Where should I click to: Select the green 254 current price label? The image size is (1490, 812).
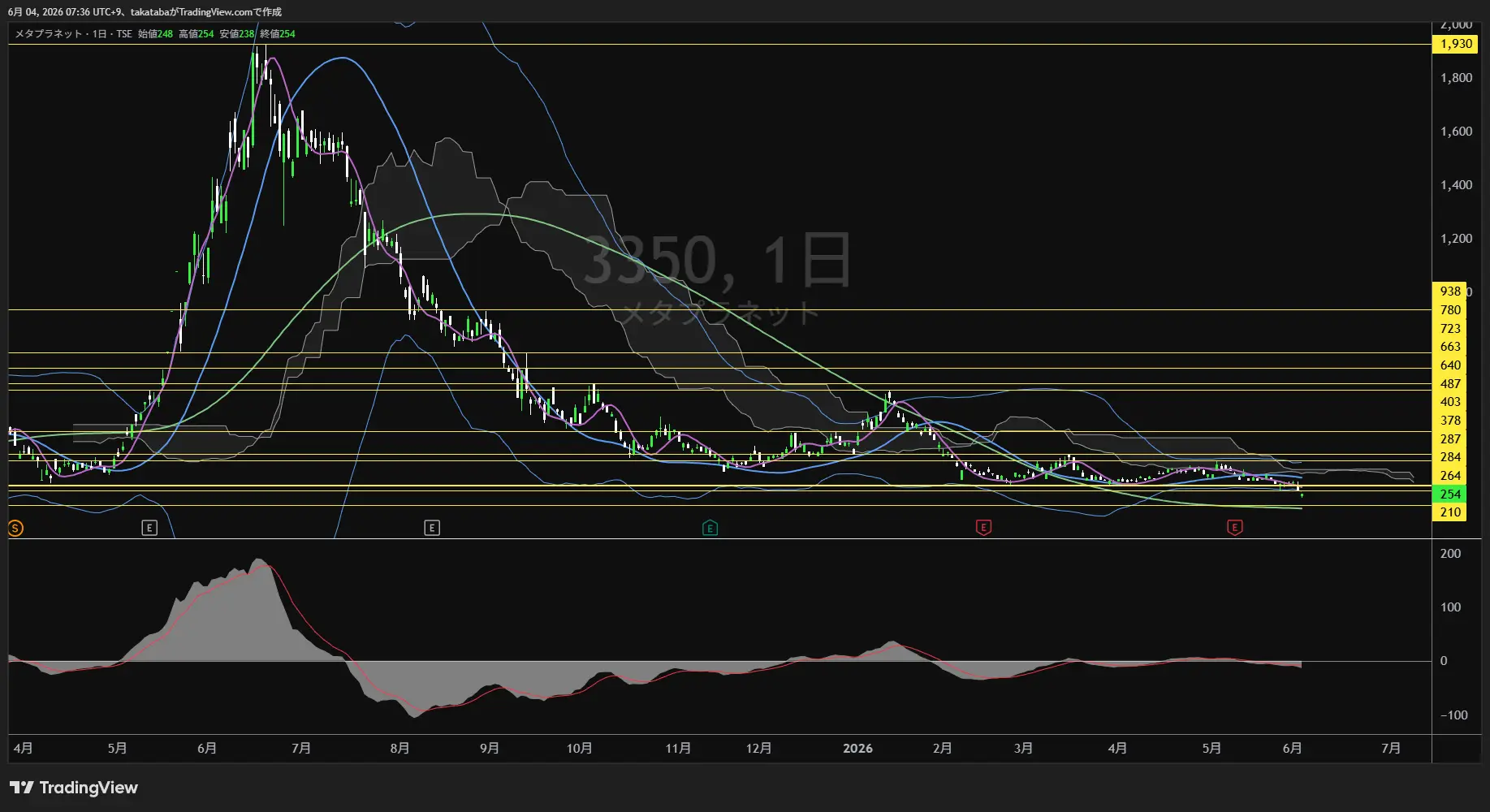(x=1450, y=494)
